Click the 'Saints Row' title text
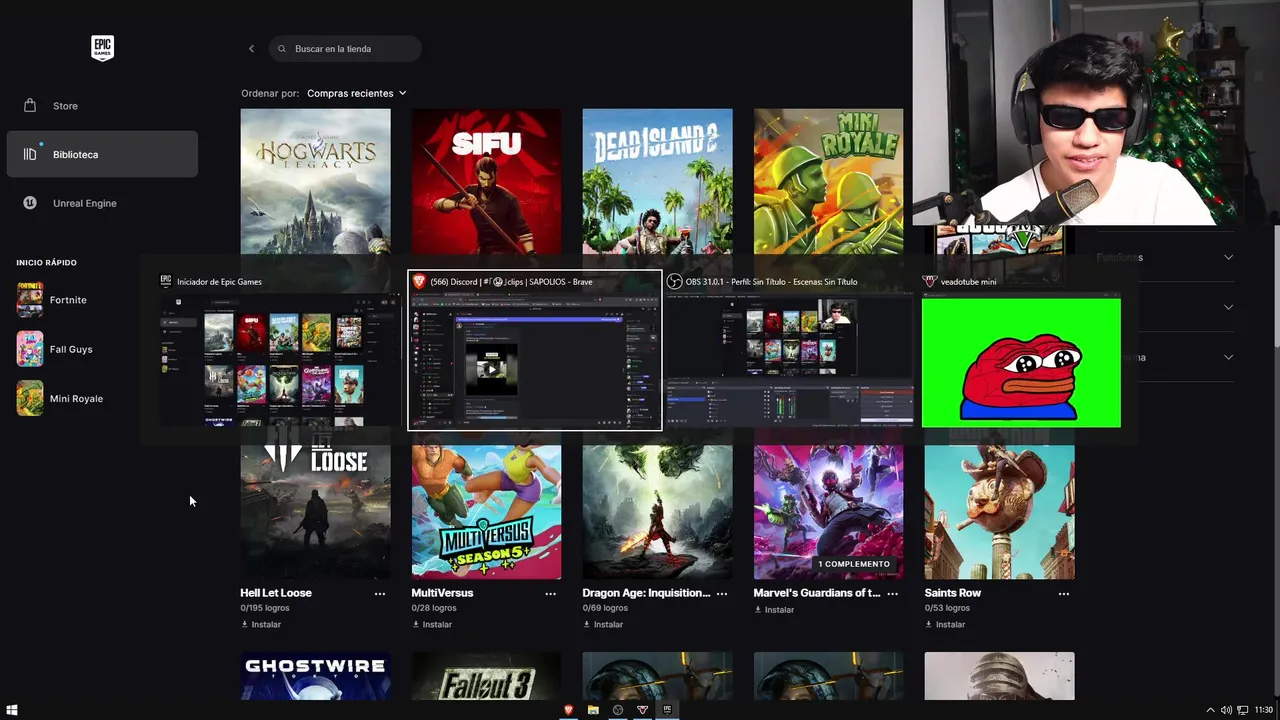Screen dimensions: 1280x720 pos(953,593)
